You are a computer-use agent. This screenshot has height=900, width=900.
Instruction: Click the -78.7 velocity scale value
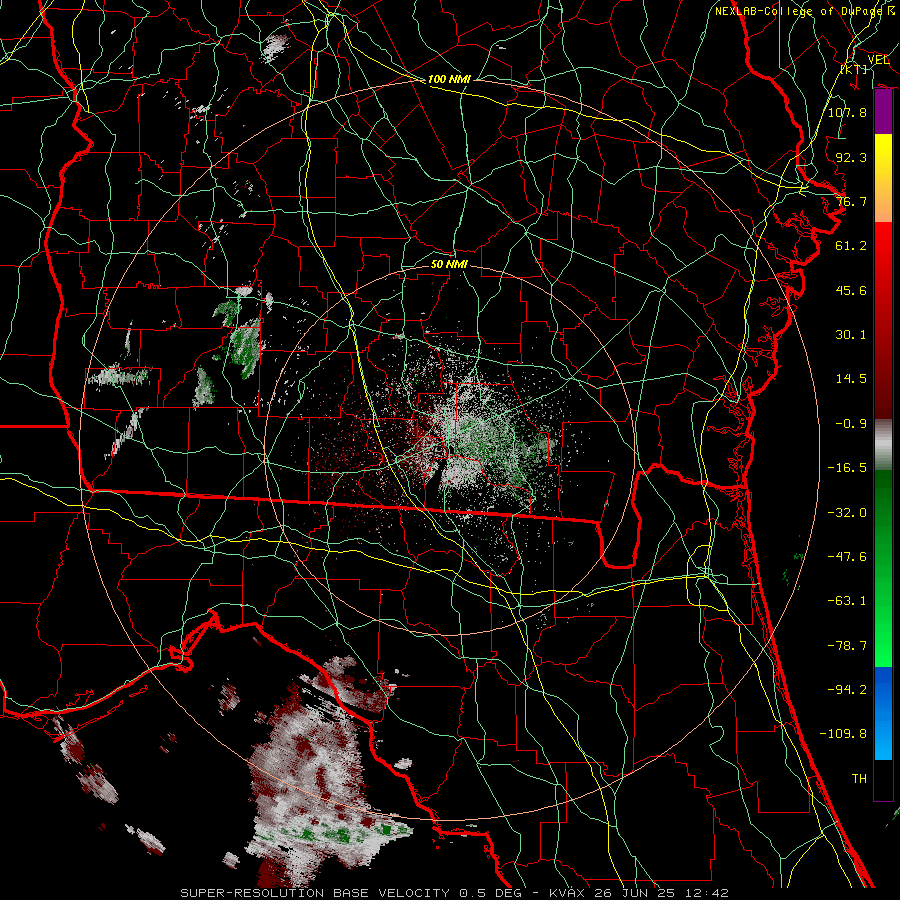(x=847, y=646)
